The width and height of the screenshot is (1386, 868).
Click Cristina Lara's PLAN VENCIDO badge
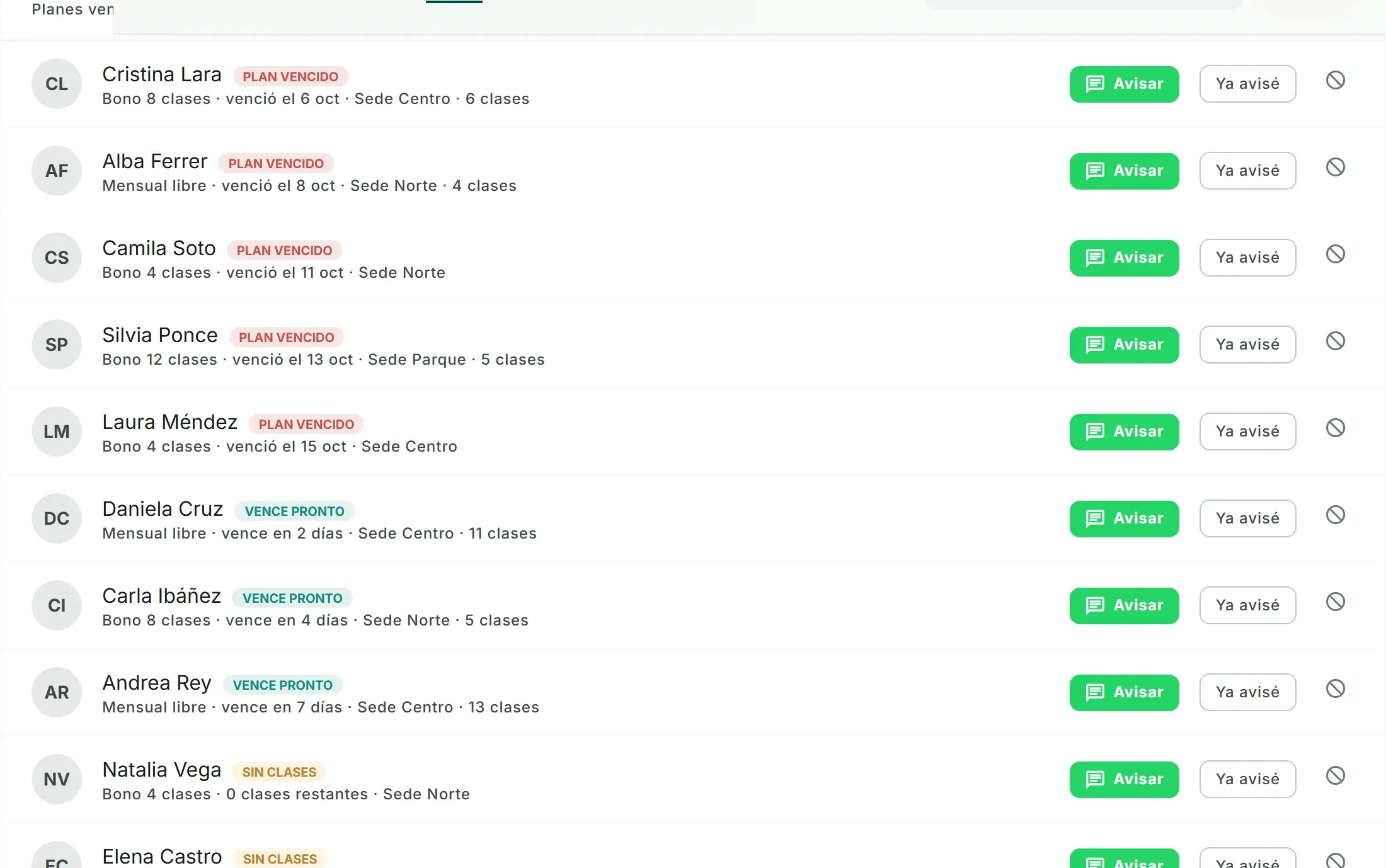290,76
